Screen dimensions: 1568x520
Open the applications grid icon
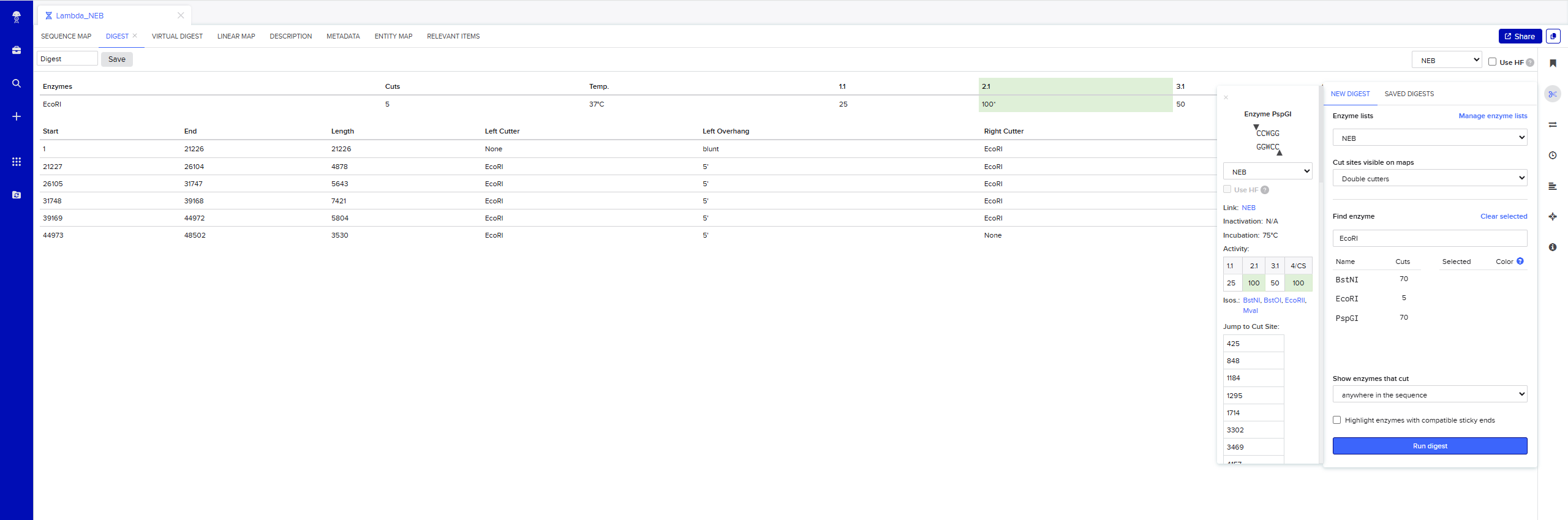(17, 162)
